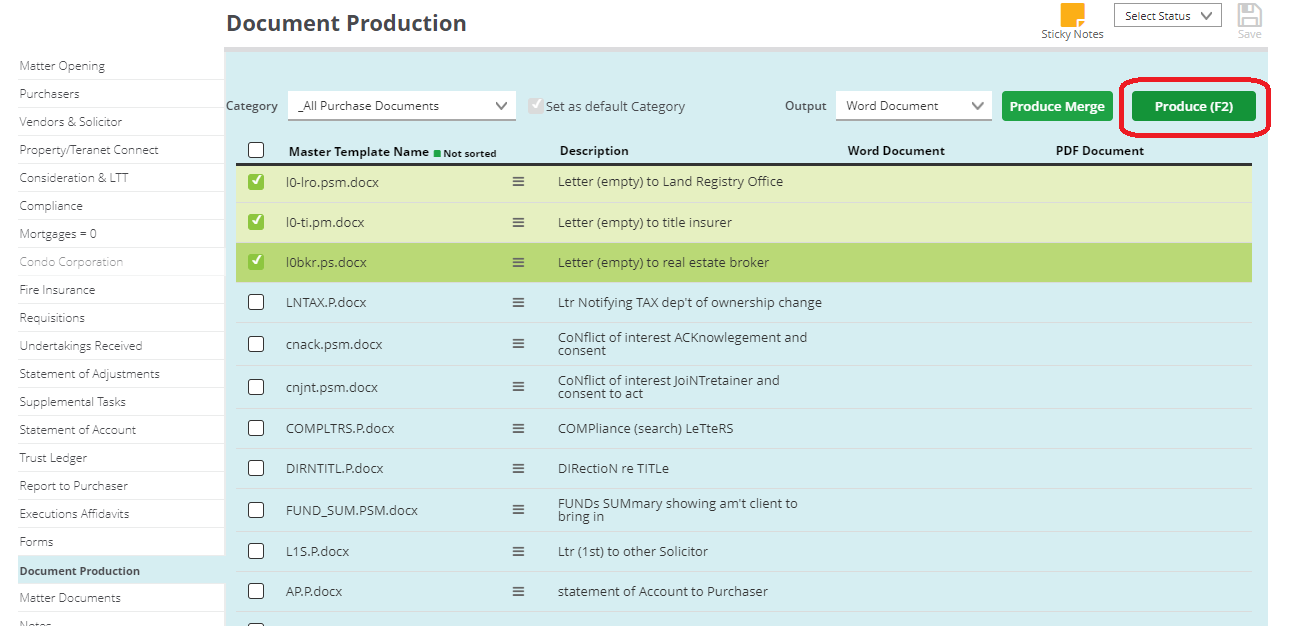Go to Purchasers section
Screen dimensions: 1295x626
coord(49,94)
